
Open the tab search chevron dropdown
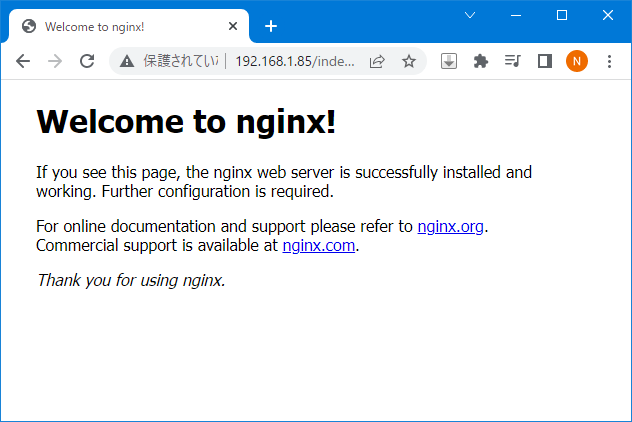click(x=470, y=15)
